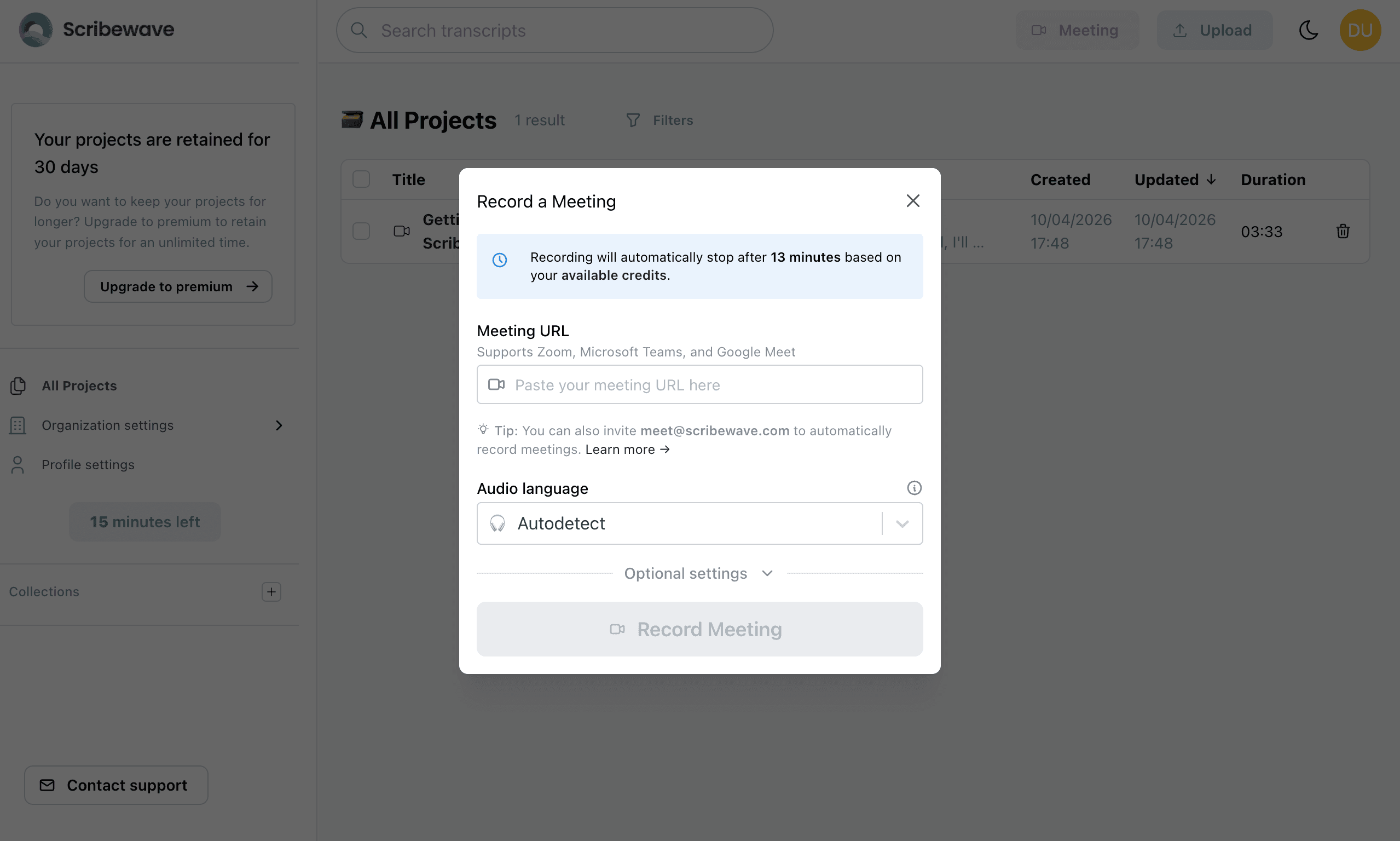This screenshot has height=841, width=1400.
Task: Click the Audio language info icon
Action: 913,487
